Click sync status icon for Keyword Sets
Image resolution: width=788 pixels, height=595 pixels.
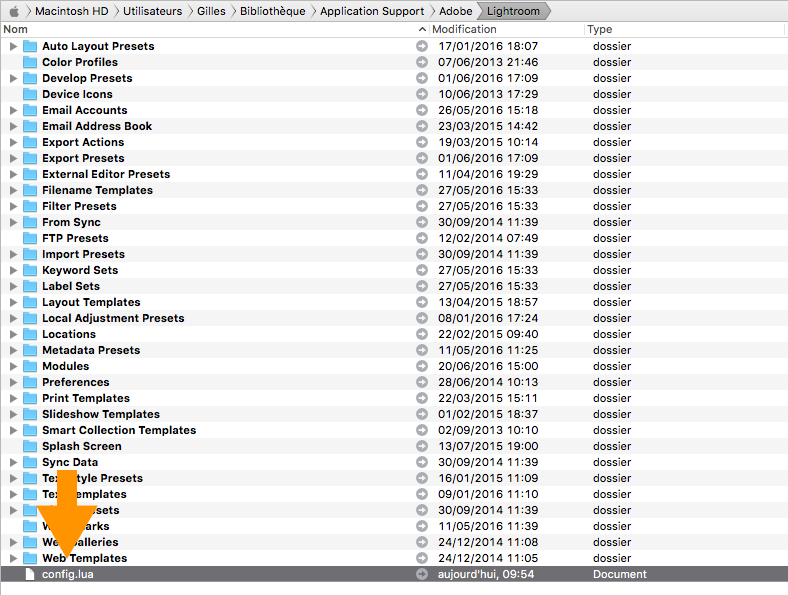point(422,270)
